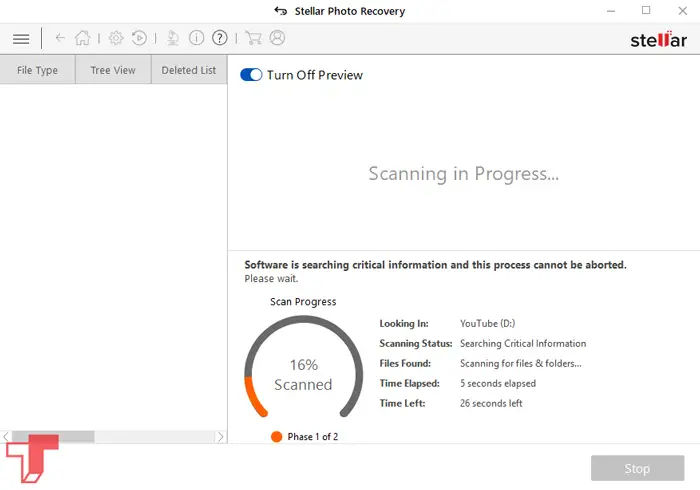Click the orange Phase 1 of 2 indicator
The width and height of the screenshot is (700, 490).
pos(276,436)
